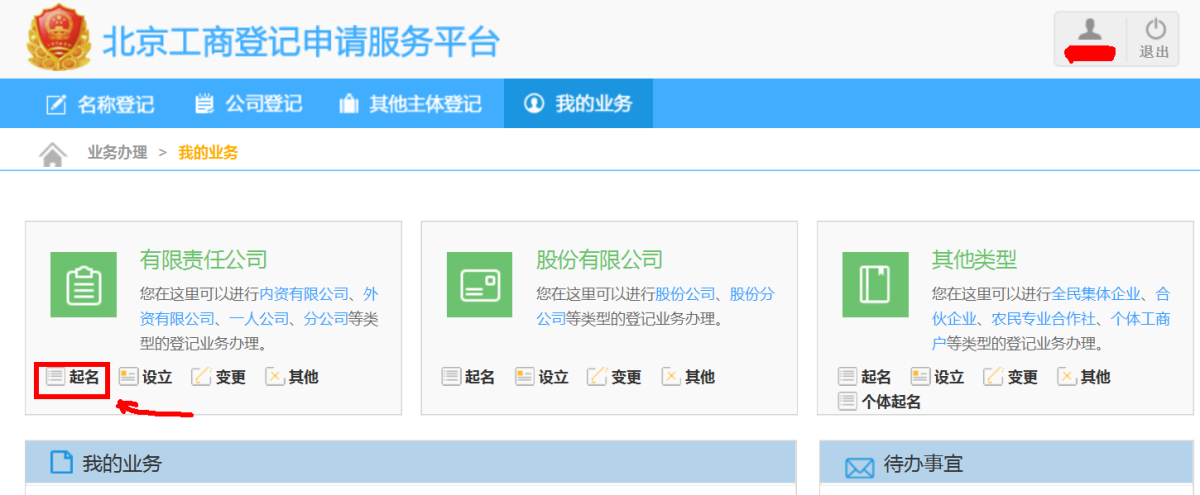Click 个体起名 under 其他类型
This screenshot has height=495, width=1200.
pyautogui.click(x=880, y=402)
